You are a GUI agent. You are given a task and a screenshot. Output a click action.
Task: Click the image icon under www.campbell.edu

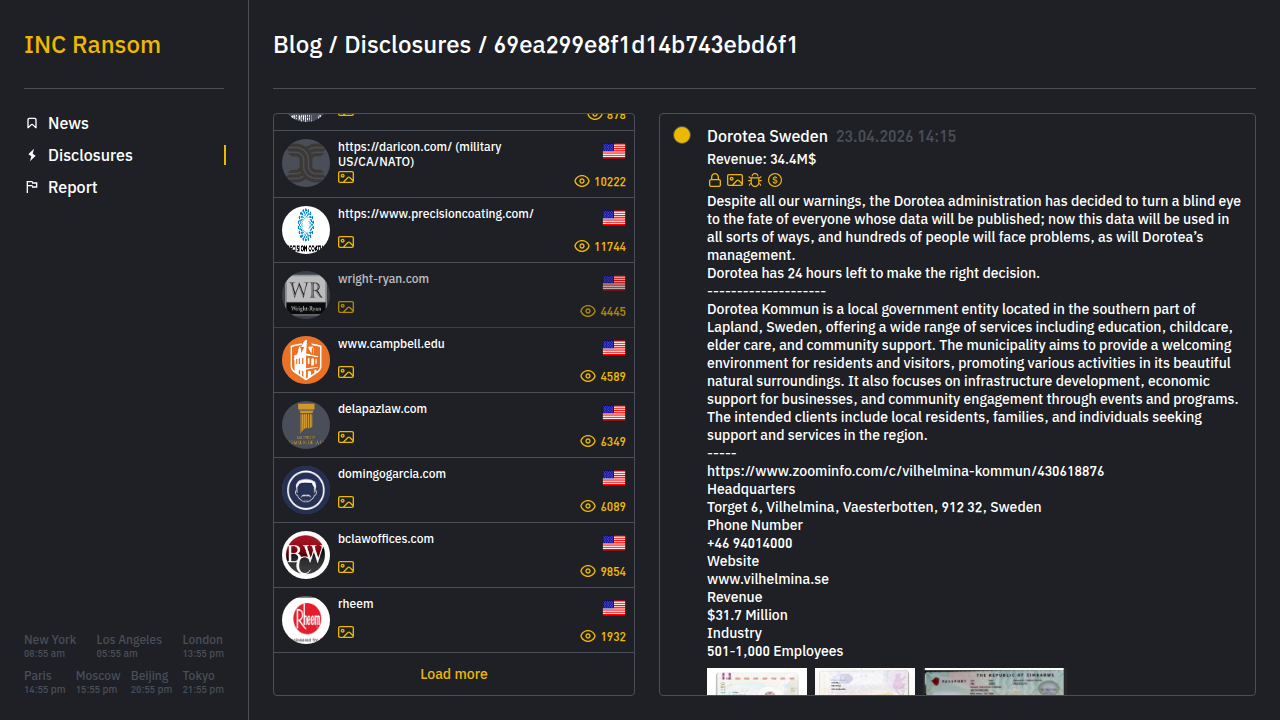(346, 372)
